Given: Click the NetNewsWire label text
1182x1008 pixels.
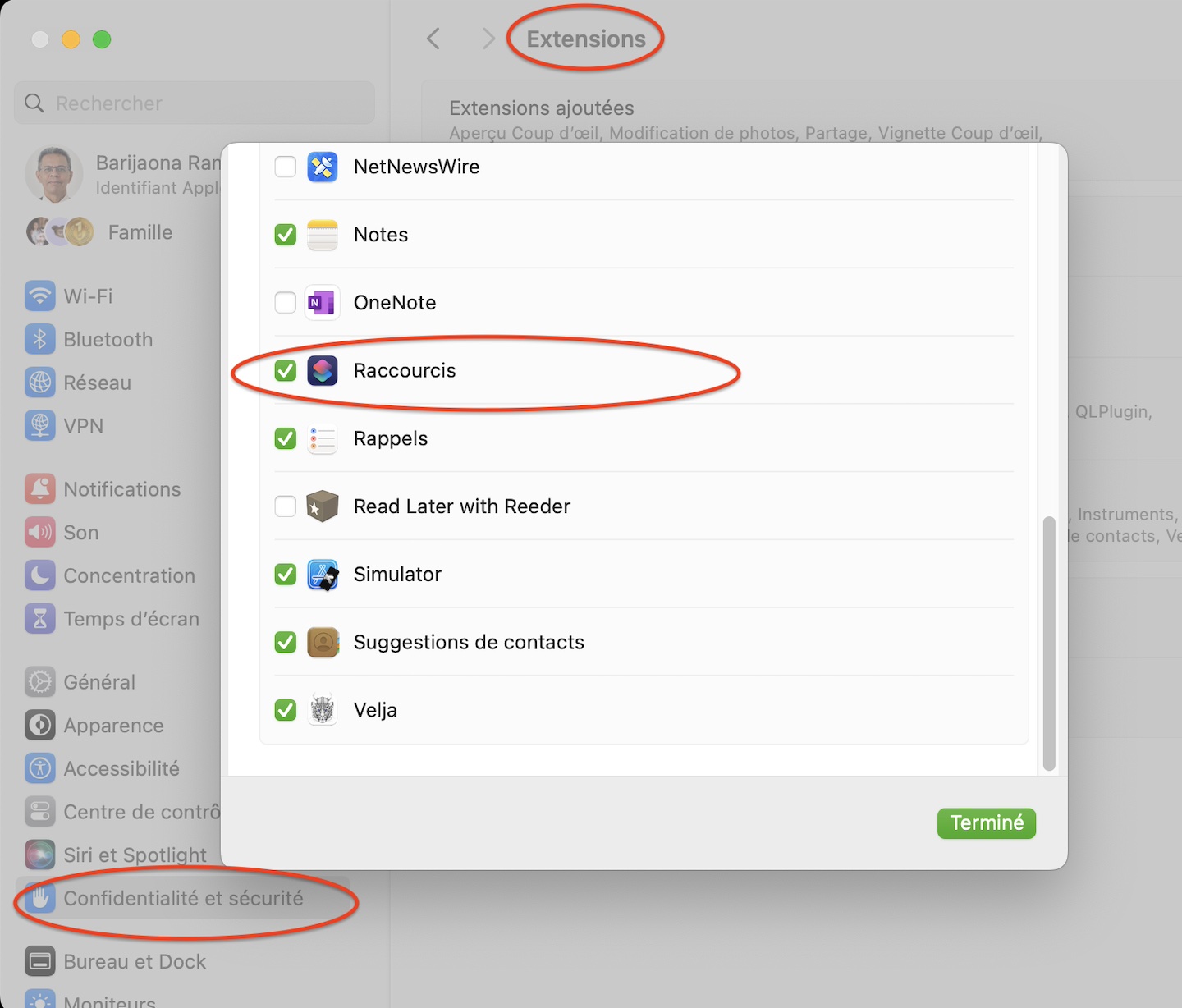Looking at the screenshot, I should (x=416, y=167).
